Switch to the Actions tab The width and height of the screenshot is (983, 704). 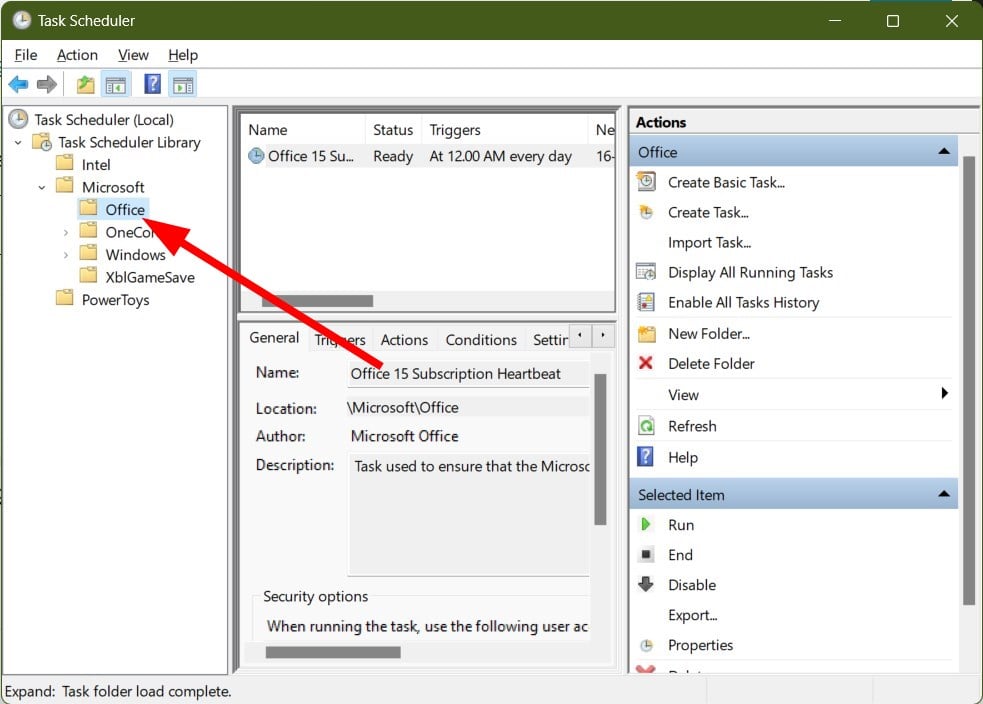point(404,339)
